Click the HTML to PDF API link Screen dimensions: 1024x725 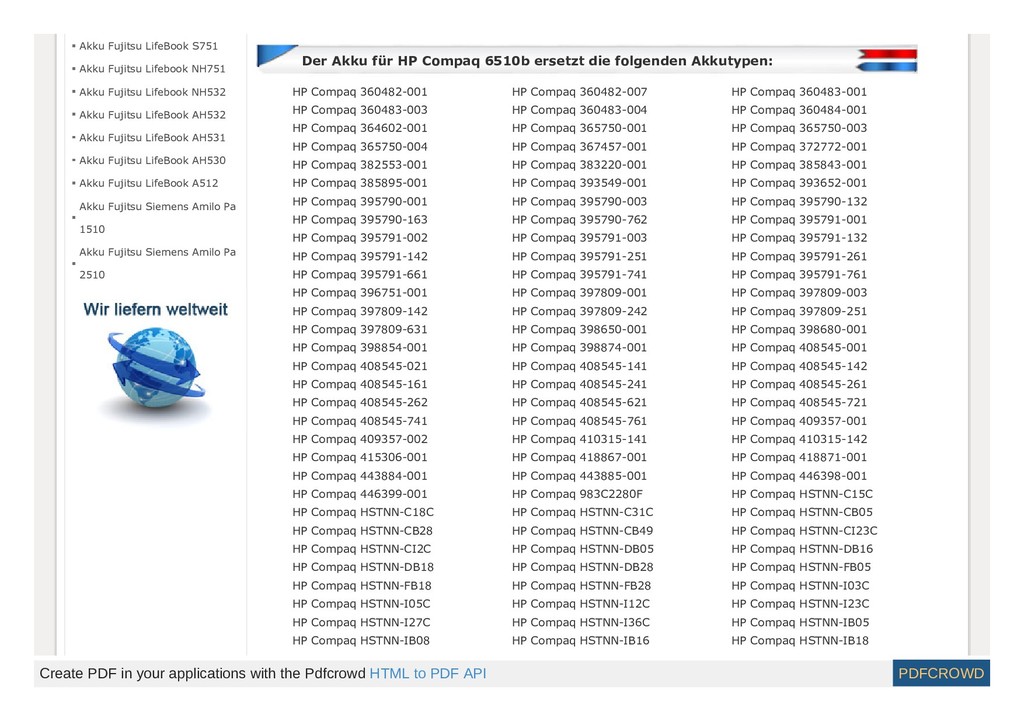pyautogui.click(x=428, y=673)
